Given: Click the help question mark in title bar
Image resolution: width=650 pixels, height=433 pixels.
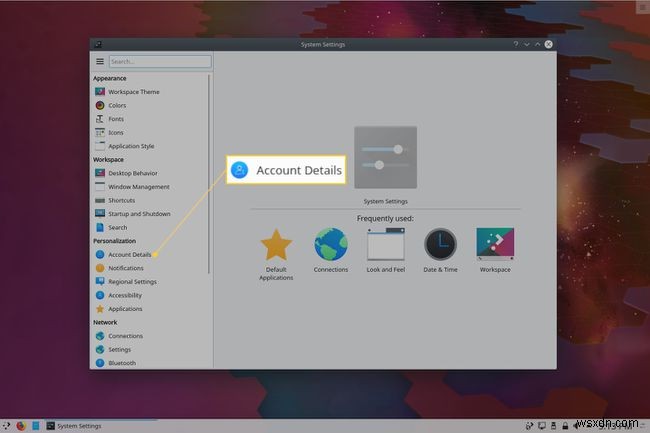Looking at the screenshot, I should pyautogui.click(x=516, y=44).
